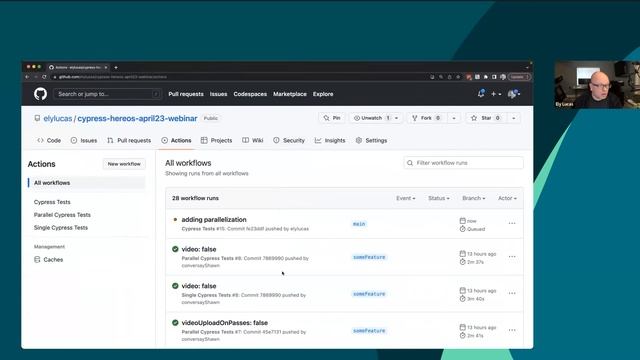Click the browser back arrow

[27, 77]
